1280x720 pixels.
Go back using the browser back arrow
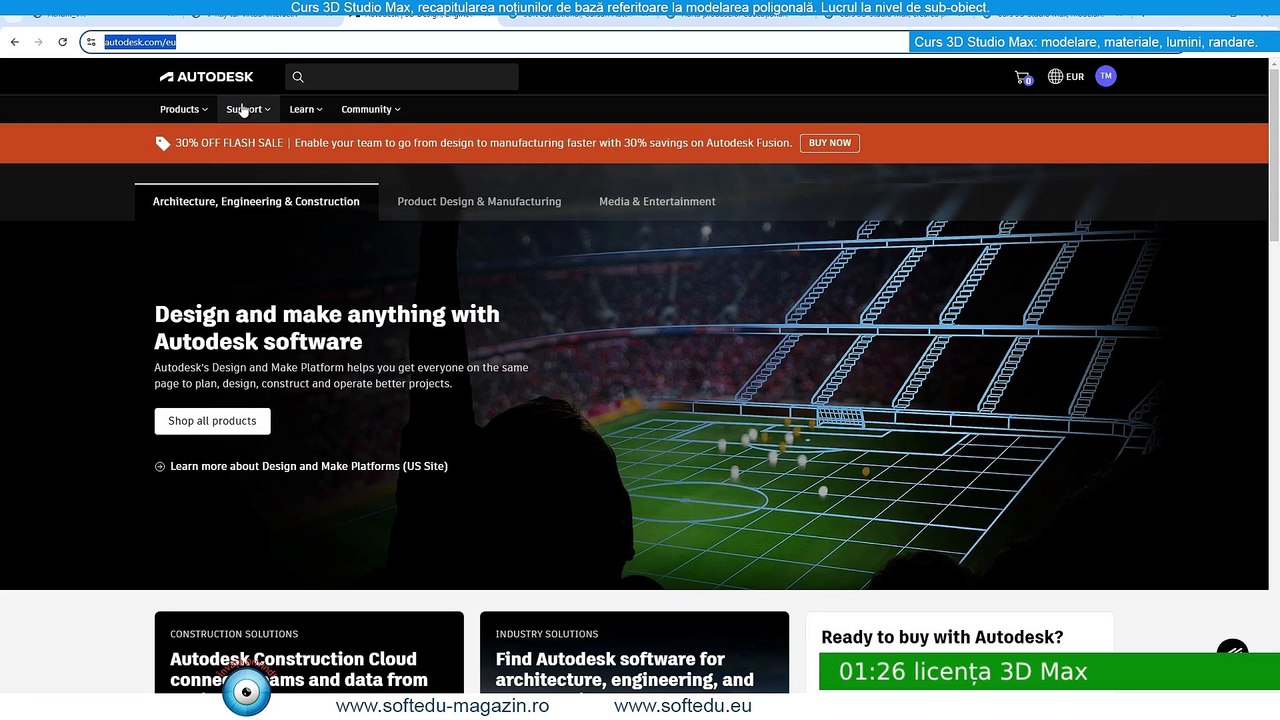[x=14, y=42]
